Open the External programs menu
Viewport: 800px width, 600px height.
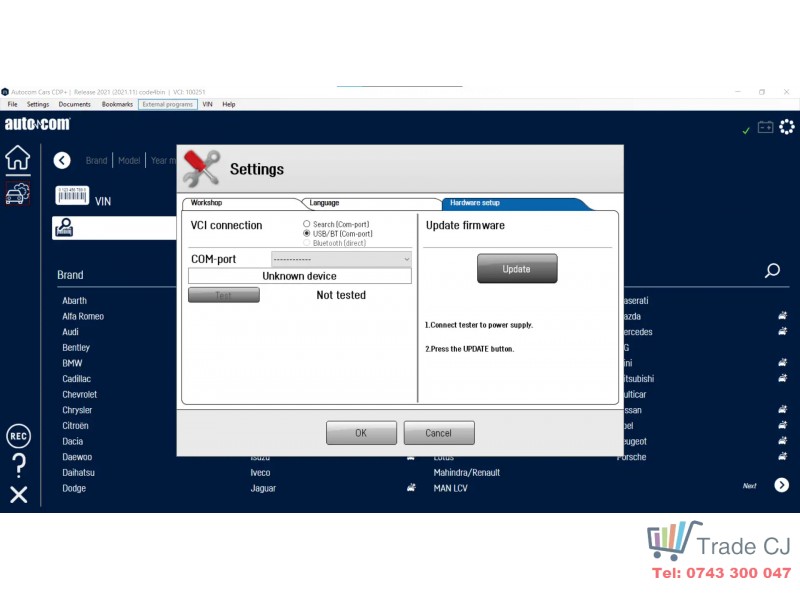click(167, 104)
